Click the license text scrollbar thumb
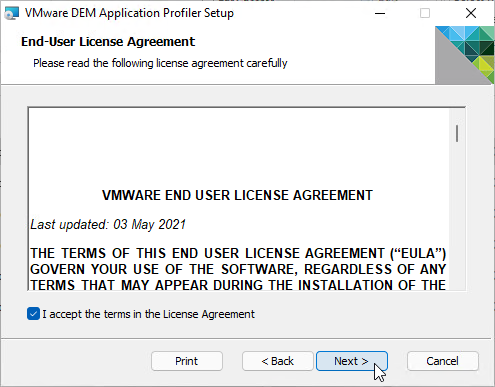The width and height of the screenshot is (495, 387). pos(457,133)
